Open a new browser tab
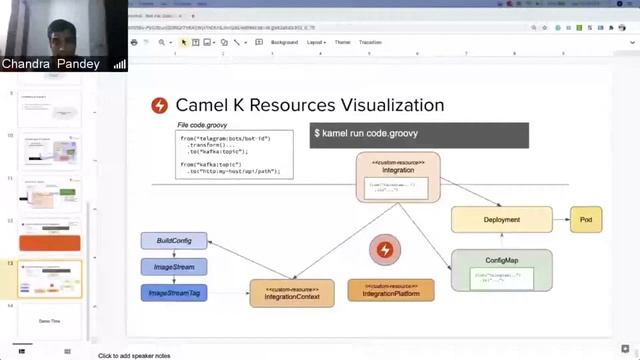The width and height of the screenshot is (640, 360). 193,16
